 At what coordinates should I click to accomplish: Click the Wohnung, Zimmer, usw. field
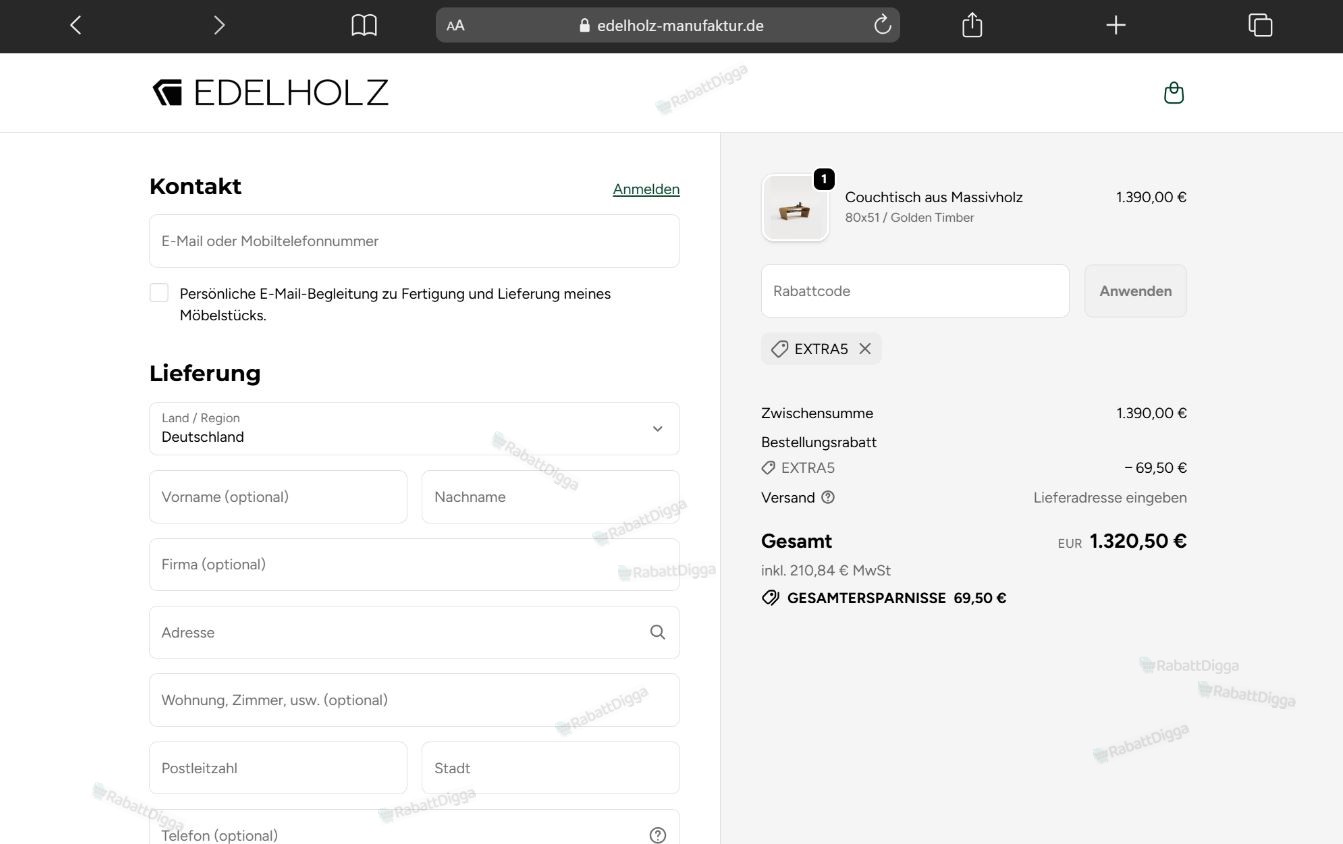coord(414,700)
